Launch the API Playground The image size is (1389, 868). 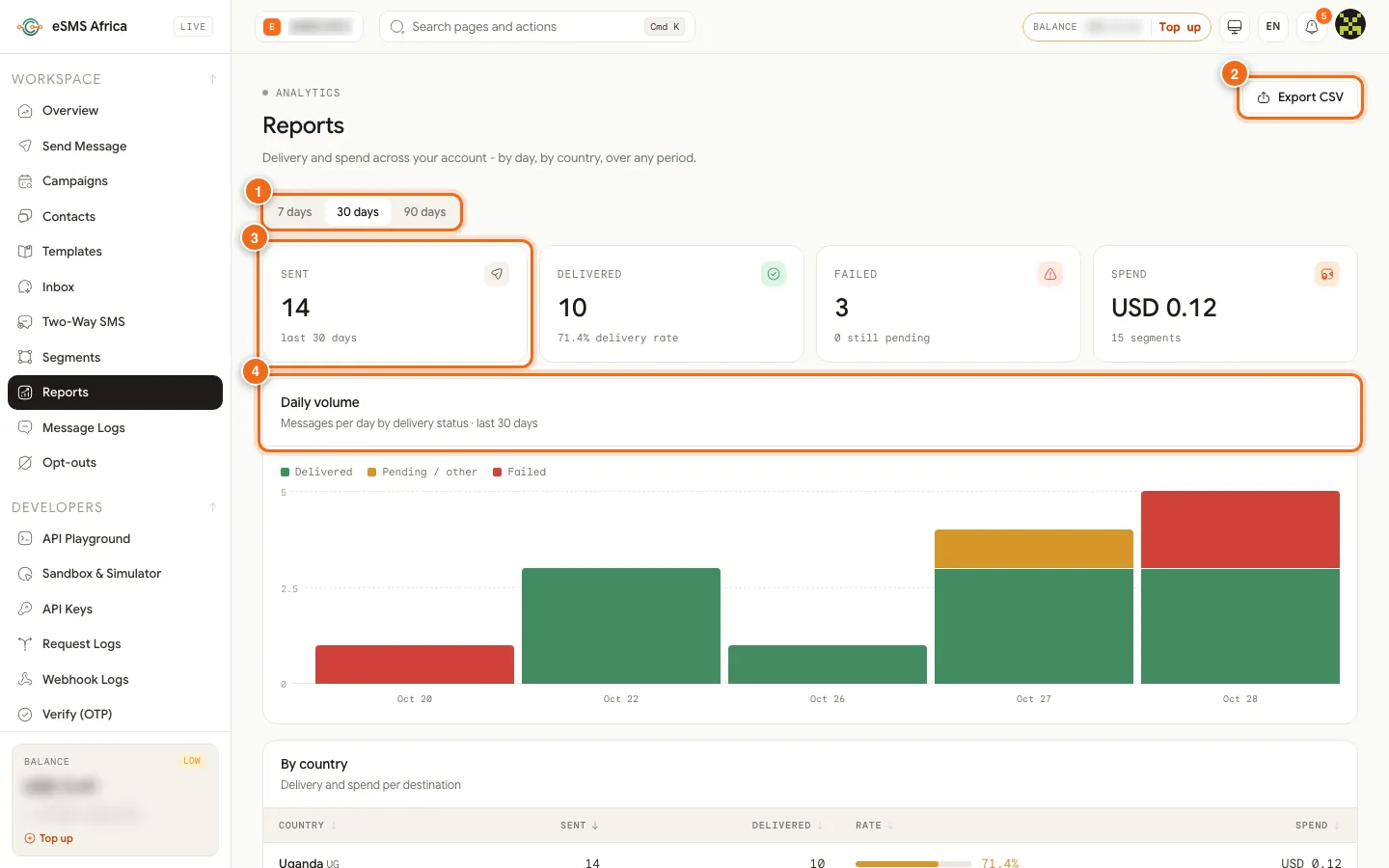115,539
